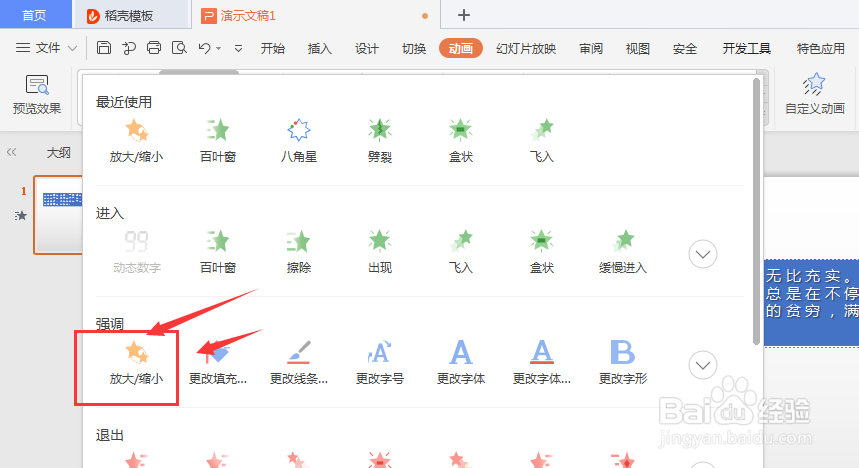Expand more 进入 effects with chevron
The height and width of the screenshot is (468, 859).
[703, 254]
